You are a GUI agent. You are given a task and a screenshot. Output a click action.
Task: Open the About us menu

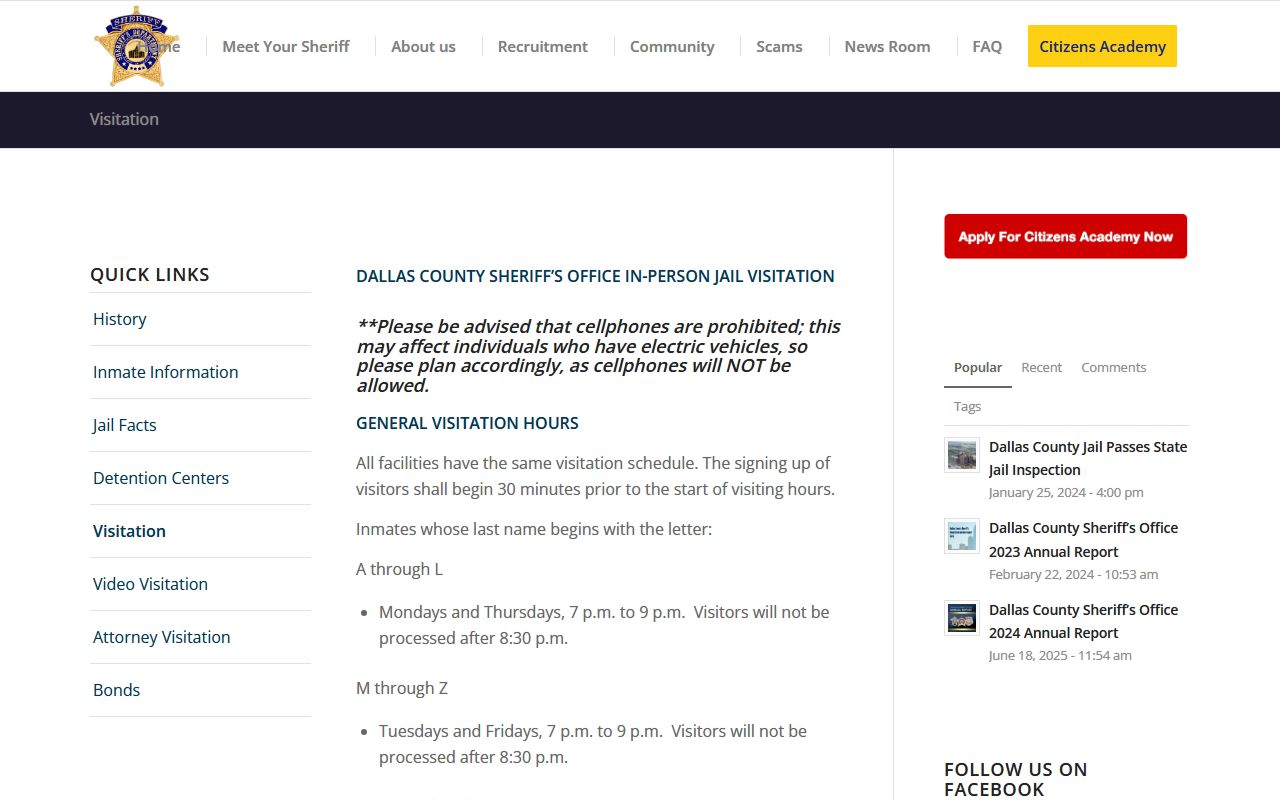tap(423, 46)
